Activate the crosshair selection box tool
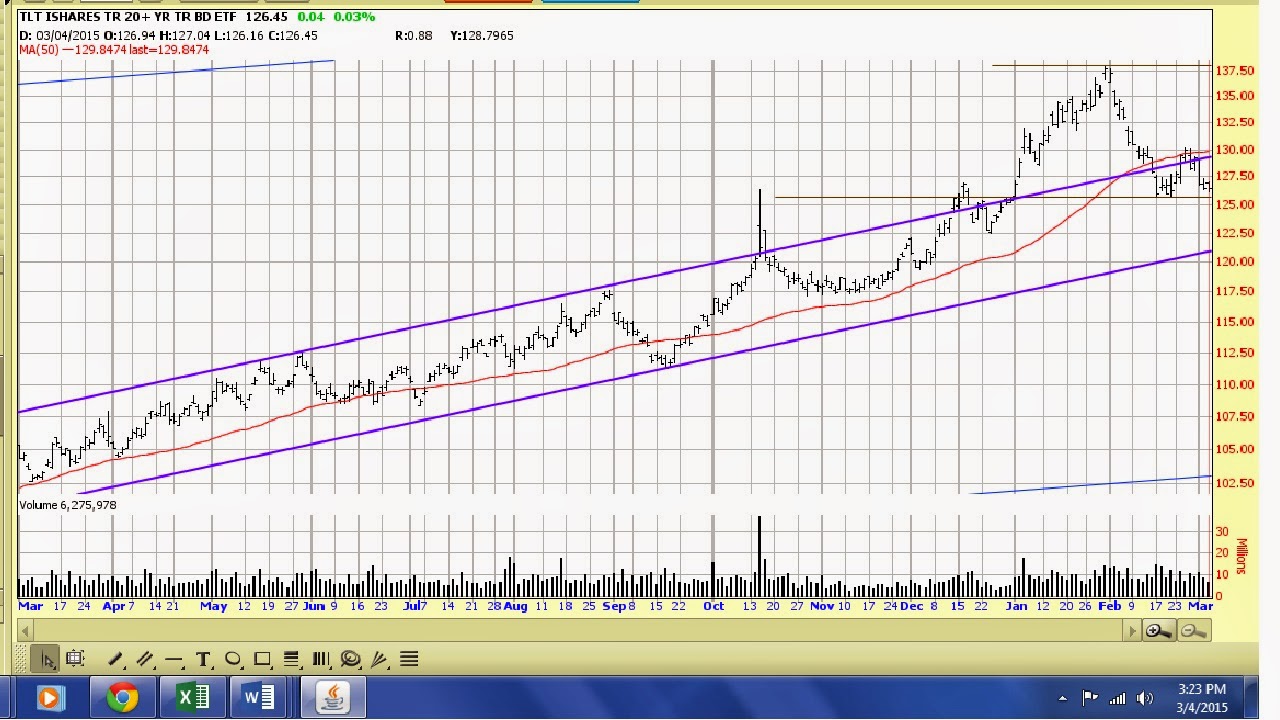The image size is (1280, 720). tap(75, 659)
